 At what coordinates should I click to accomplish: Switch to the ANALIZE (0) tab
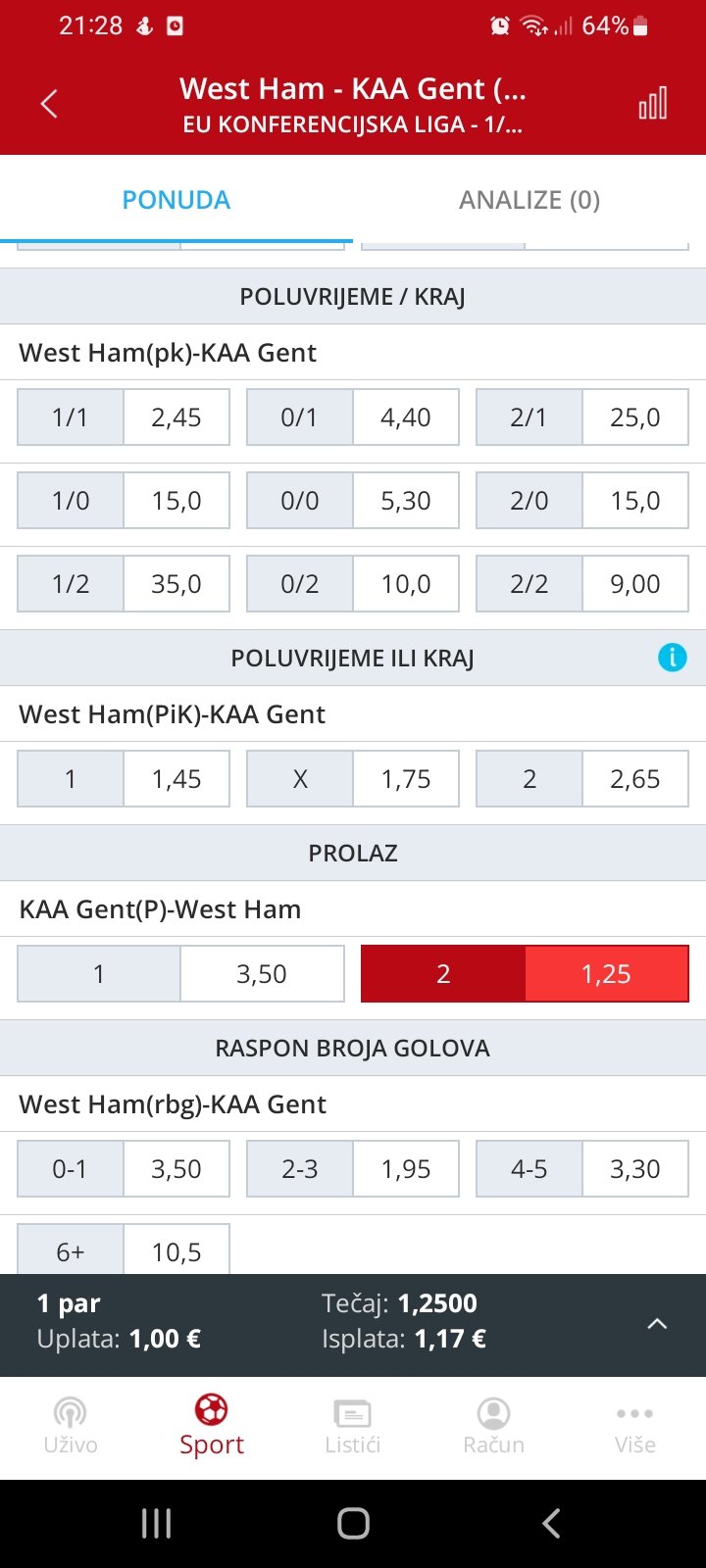(529, 200)
